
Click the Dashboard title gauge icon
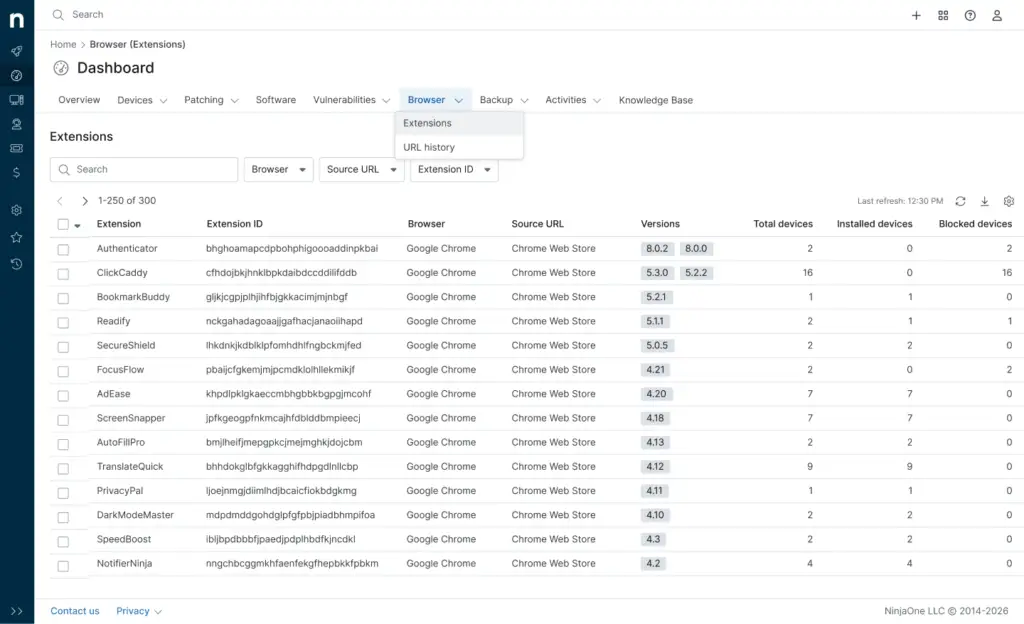(61, 68)
